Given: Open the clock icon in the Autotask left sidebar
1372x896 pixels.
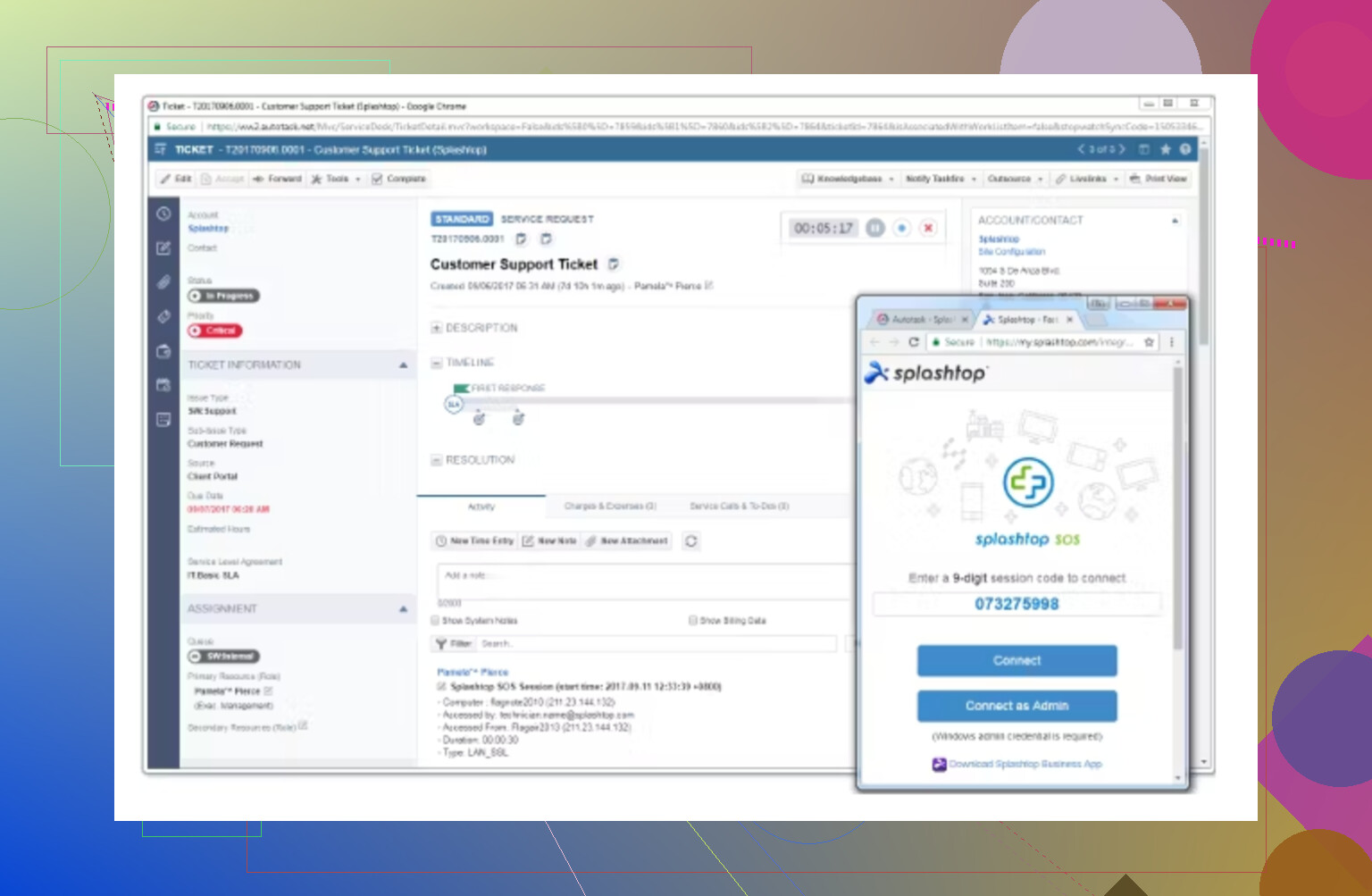Looking at the screenshot, I should 163,214.
